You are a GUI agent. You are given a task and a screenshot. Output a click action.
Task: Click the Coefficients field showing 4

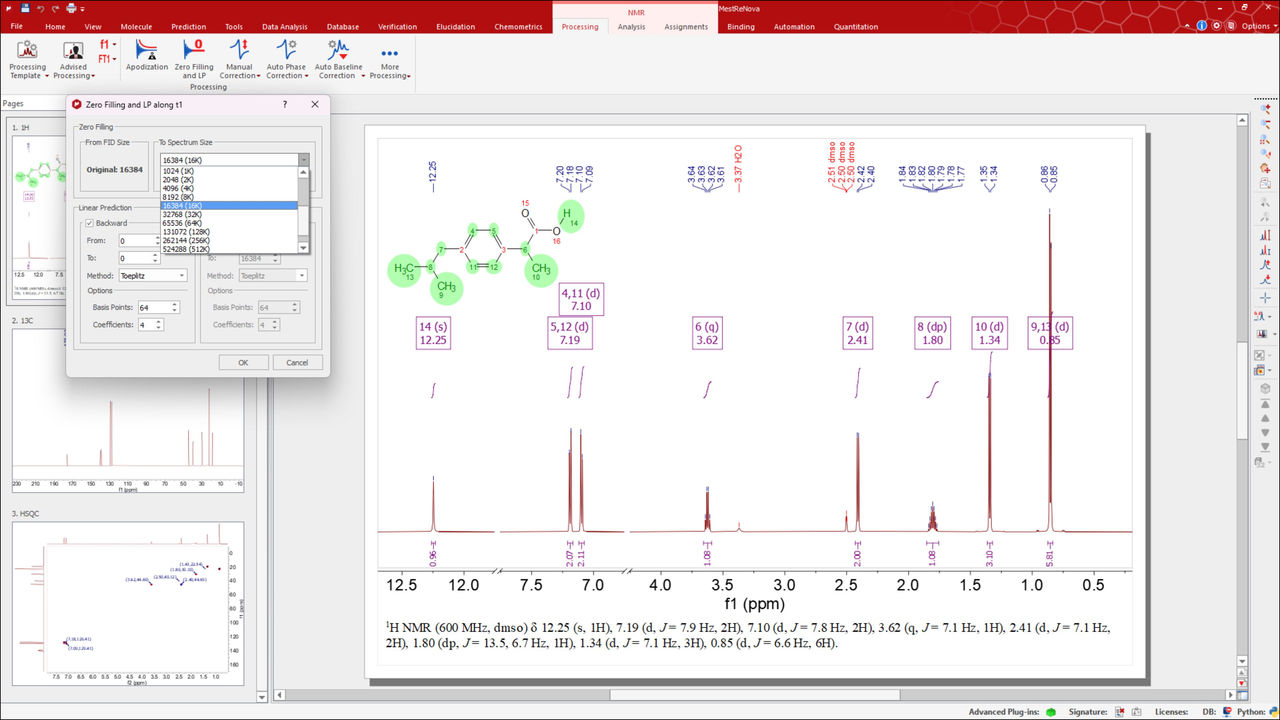(x=151, y=325)
